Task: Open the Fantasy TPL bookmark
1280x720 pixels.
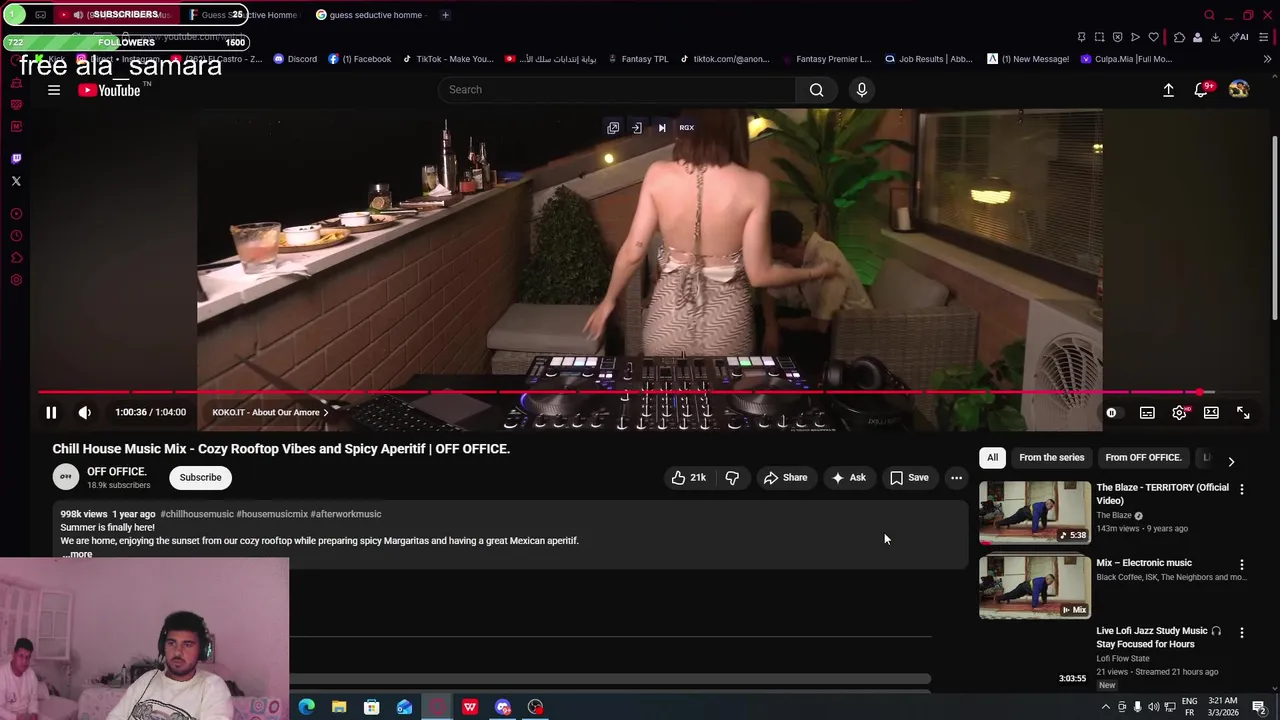Action: (637, 59)
